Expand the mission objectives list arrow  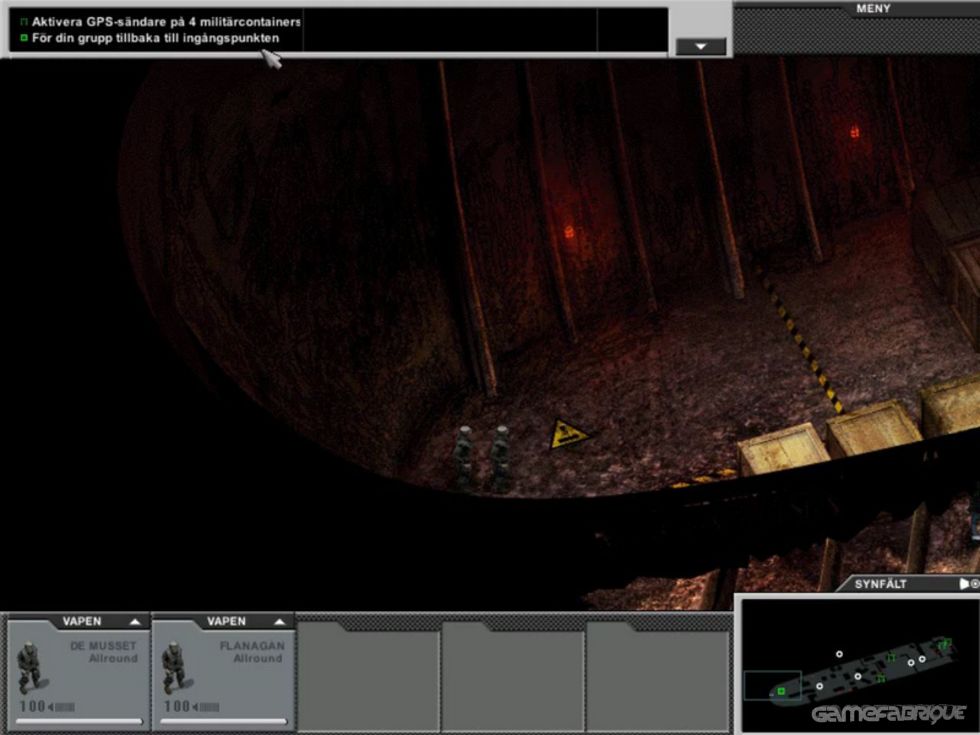[701, 46]
